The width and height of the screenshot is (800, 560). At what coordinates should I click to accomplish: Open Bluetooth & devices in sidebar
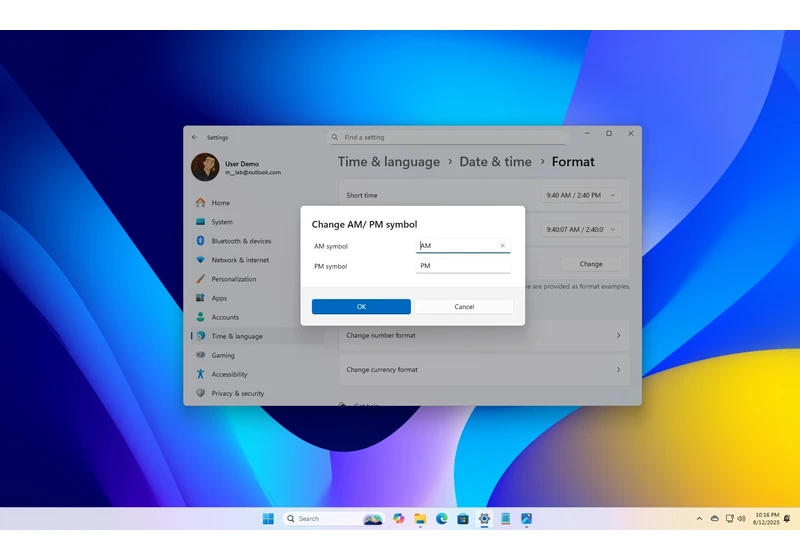click(257, 241)
